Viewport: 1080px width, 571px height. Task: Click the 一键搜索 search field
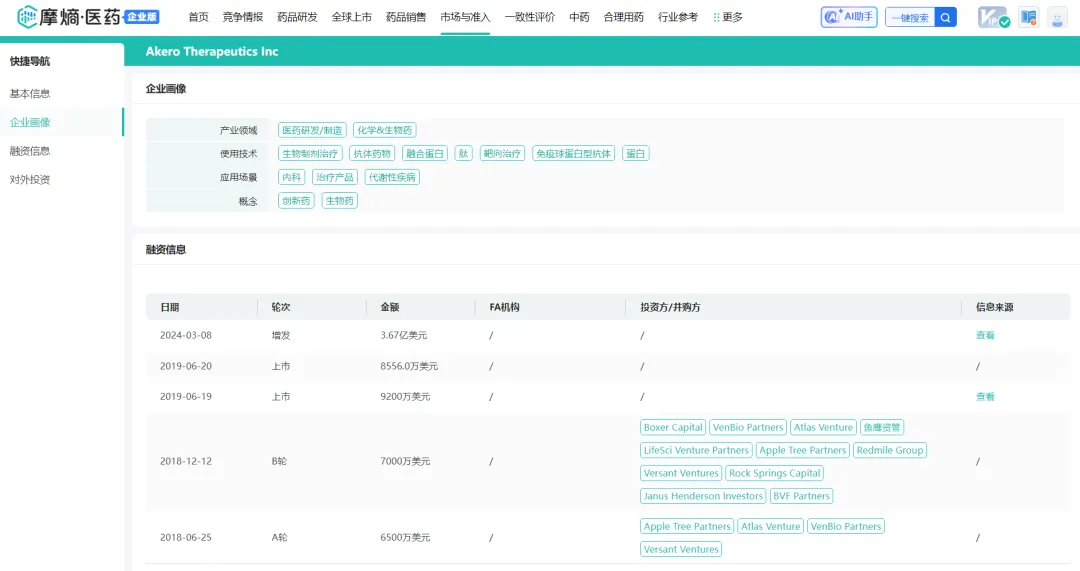click(x=909, y=17)
